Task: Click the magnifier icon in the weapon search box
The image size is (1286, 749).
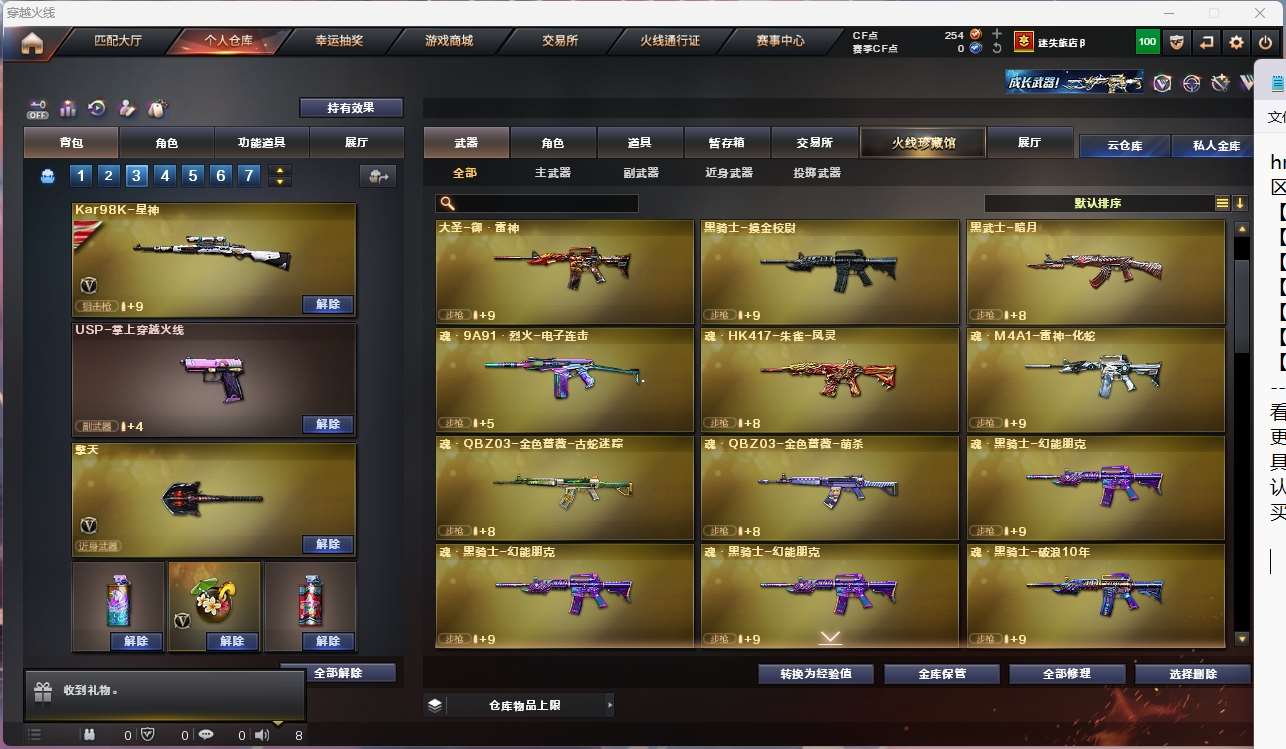Action: 446,204
